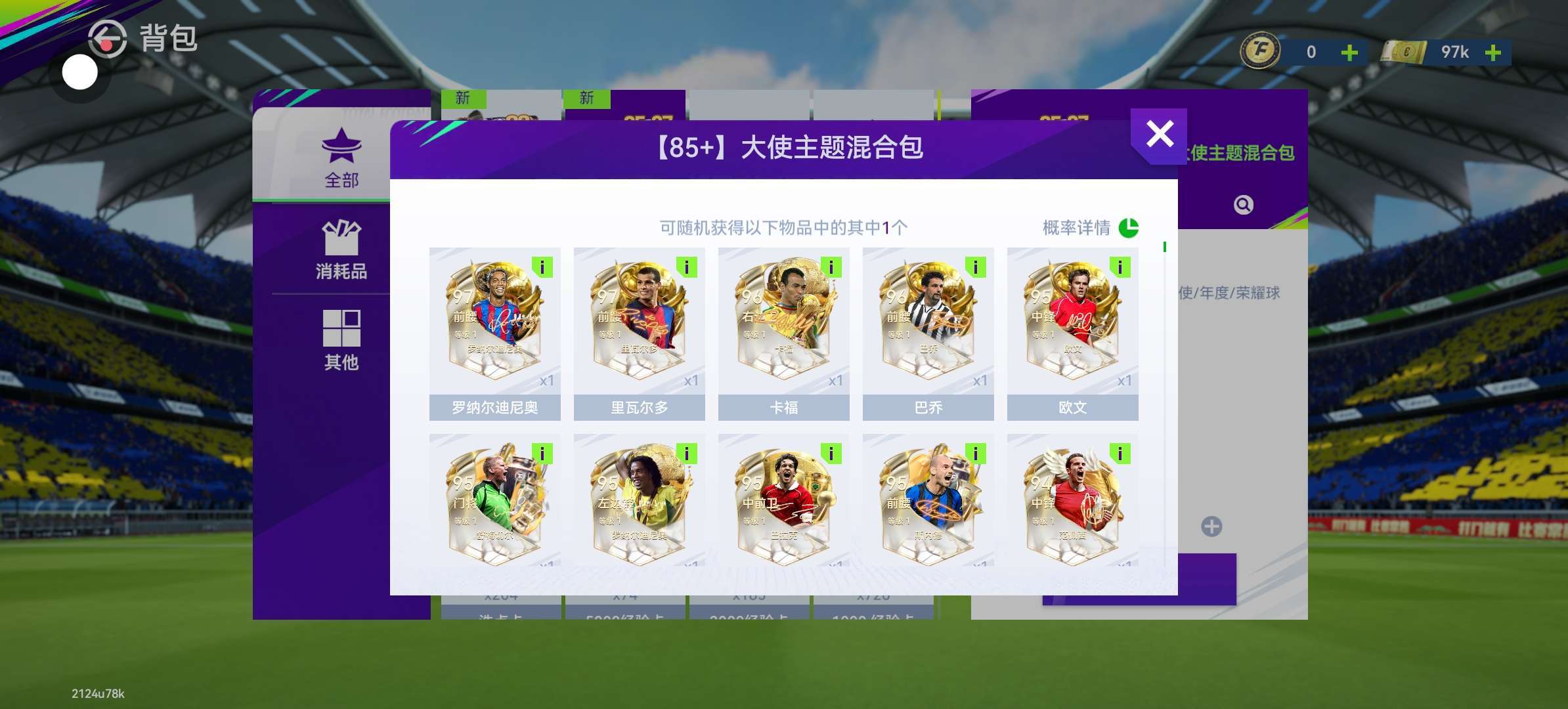This screenshot has width=1568, height=709.
Task: Open the 概率详情 link
Action: (1076, 228)
